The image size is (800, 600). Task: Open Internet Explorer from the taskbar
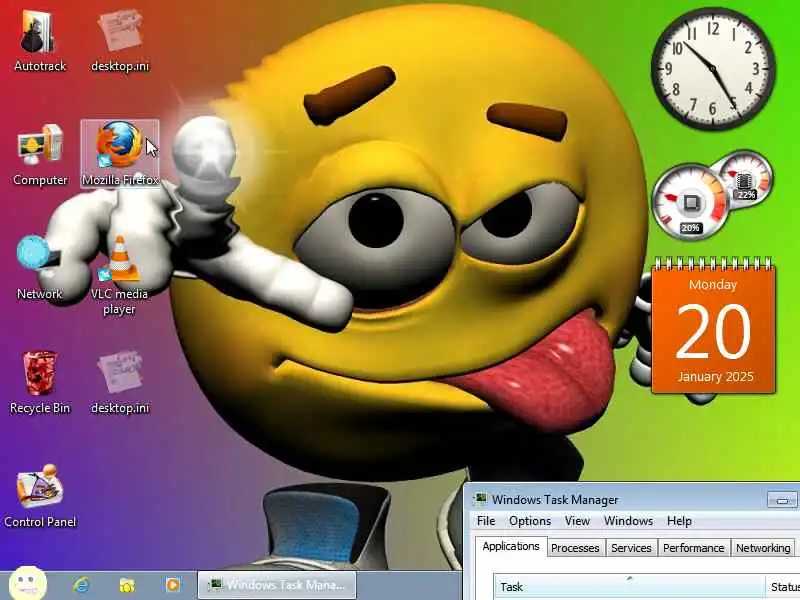click(81, 585)
